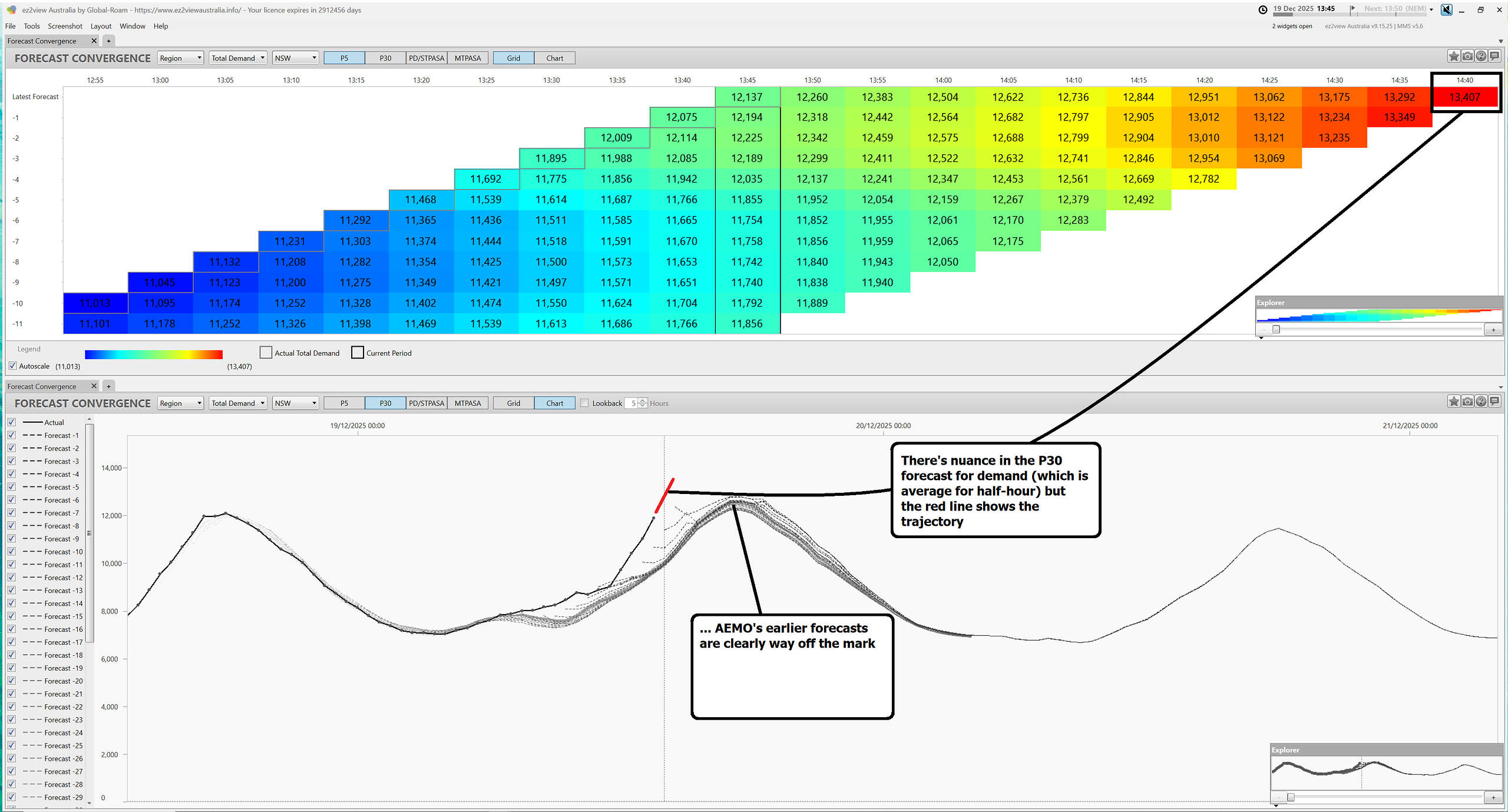Click bottom widget's camera snapshot icon
The width and height of the screenshot is (1508, 812).
(1467, 402)
